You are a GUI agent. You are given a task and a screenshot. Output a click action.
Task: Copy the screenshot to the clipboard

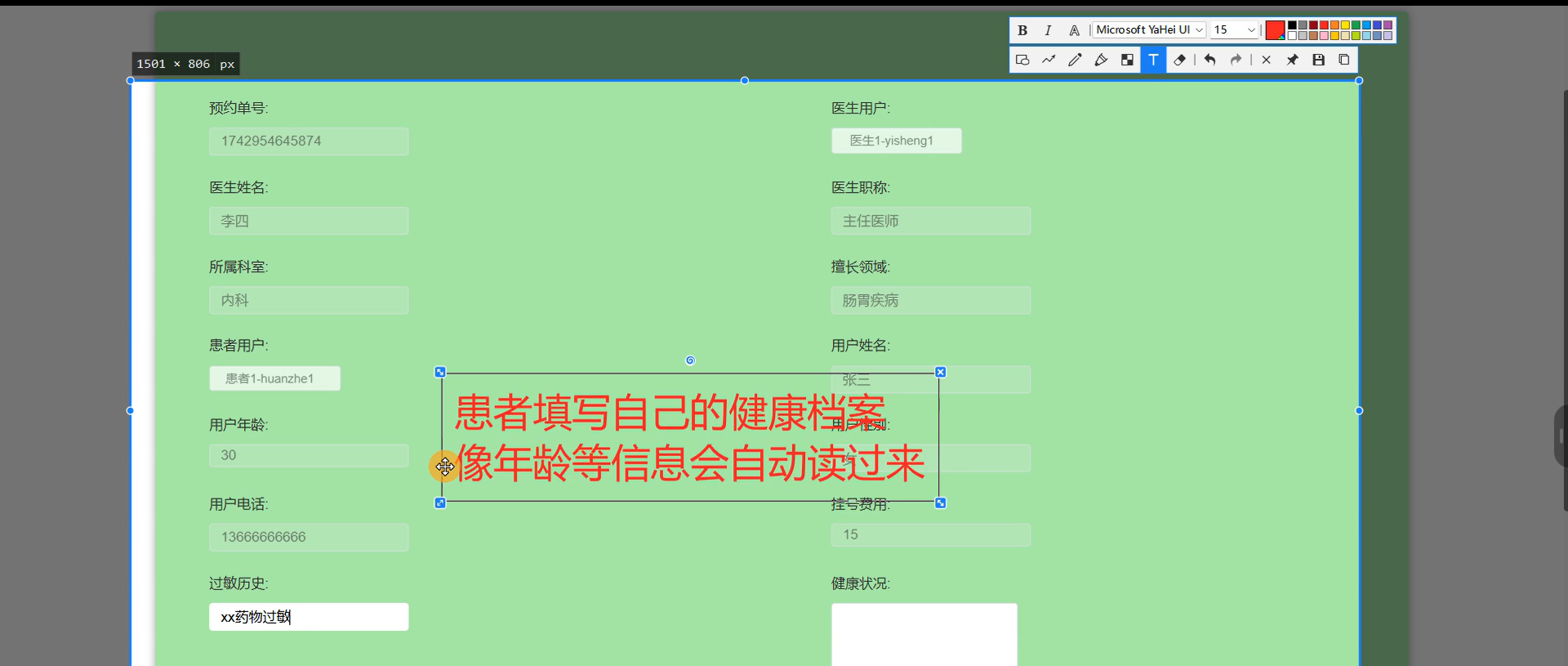pos(1344,60)
